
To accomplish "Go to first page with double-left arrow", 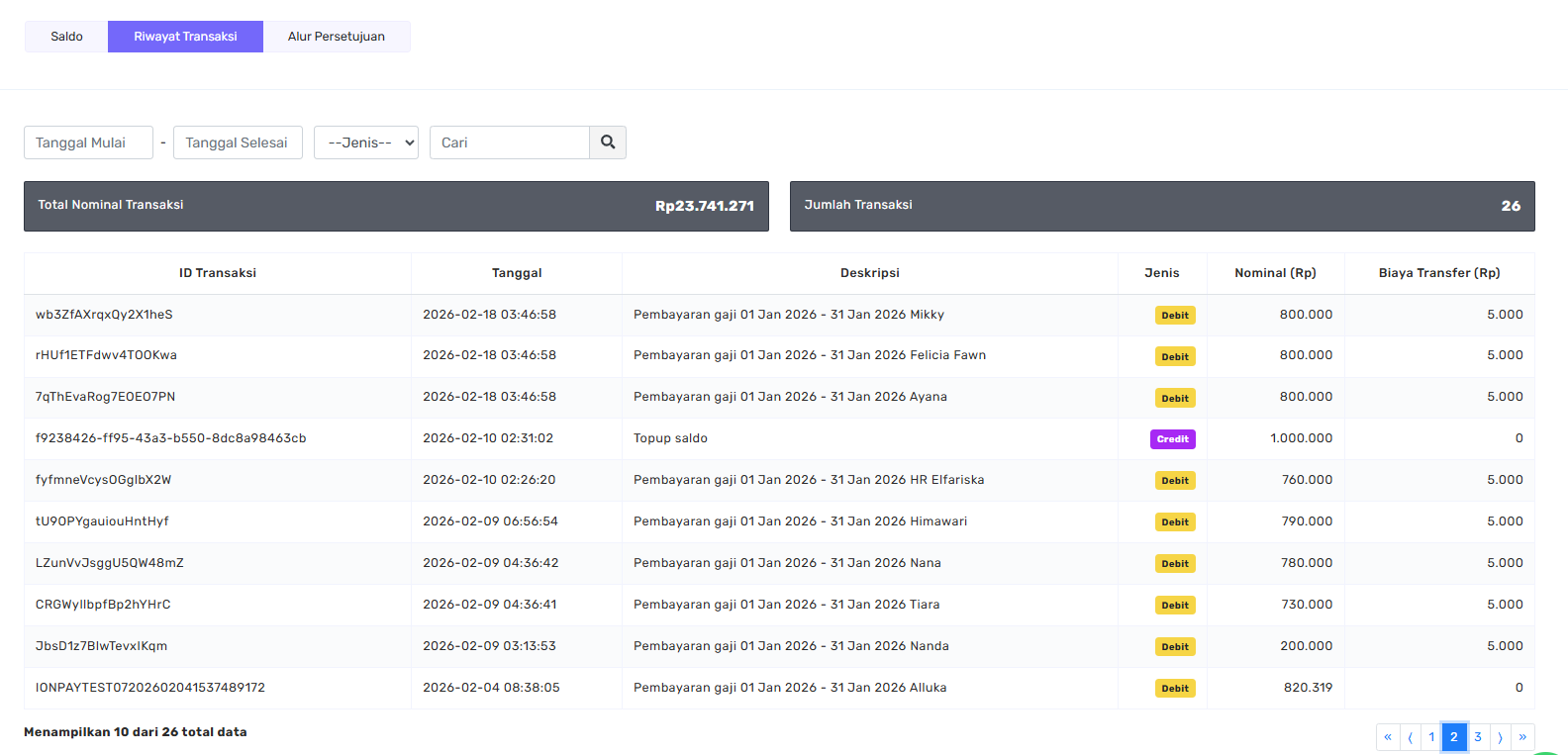I will point(1388,737).
